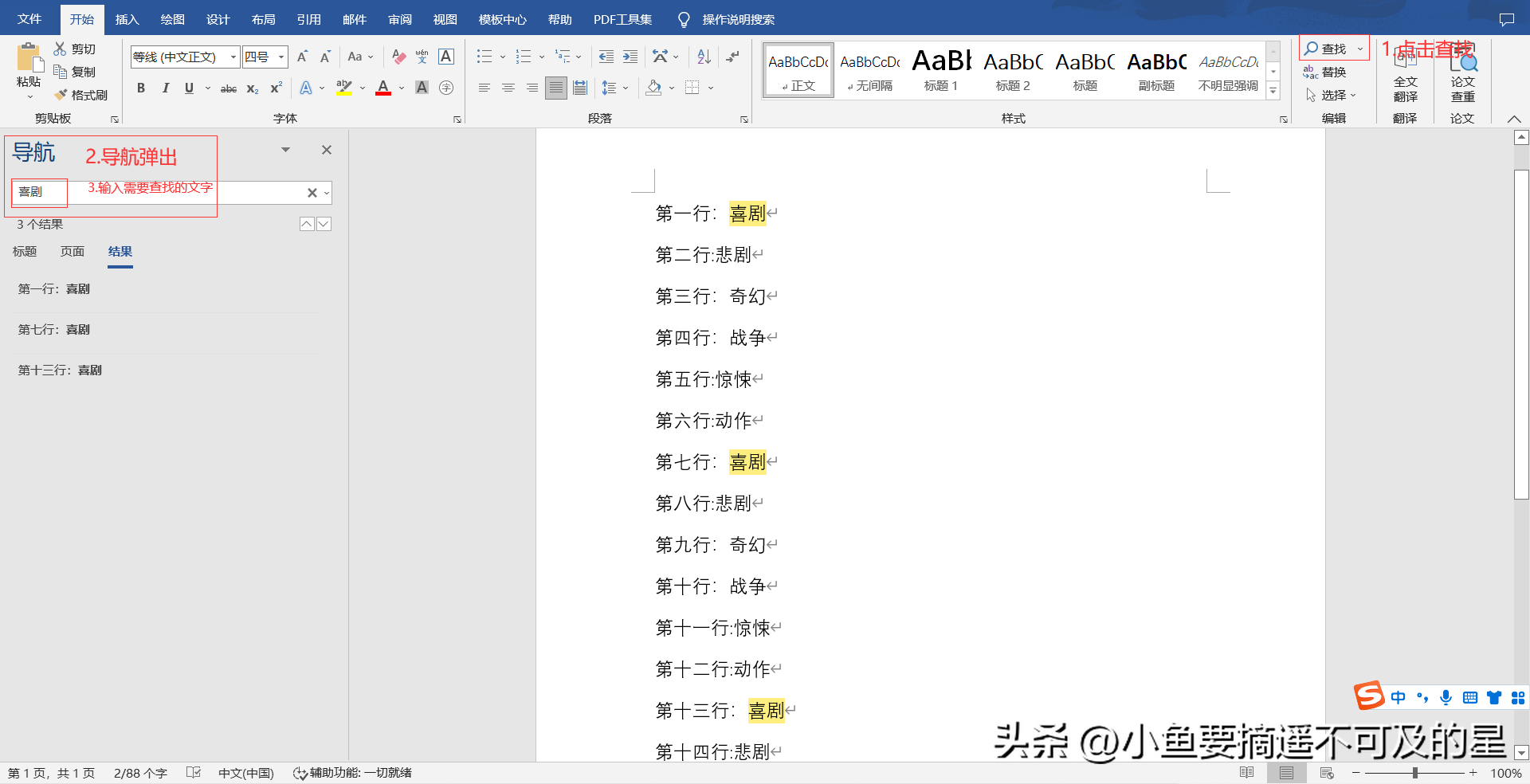Apply character border icon
The width and height of the screenshot is (1530, 784).
coord(446,57)
